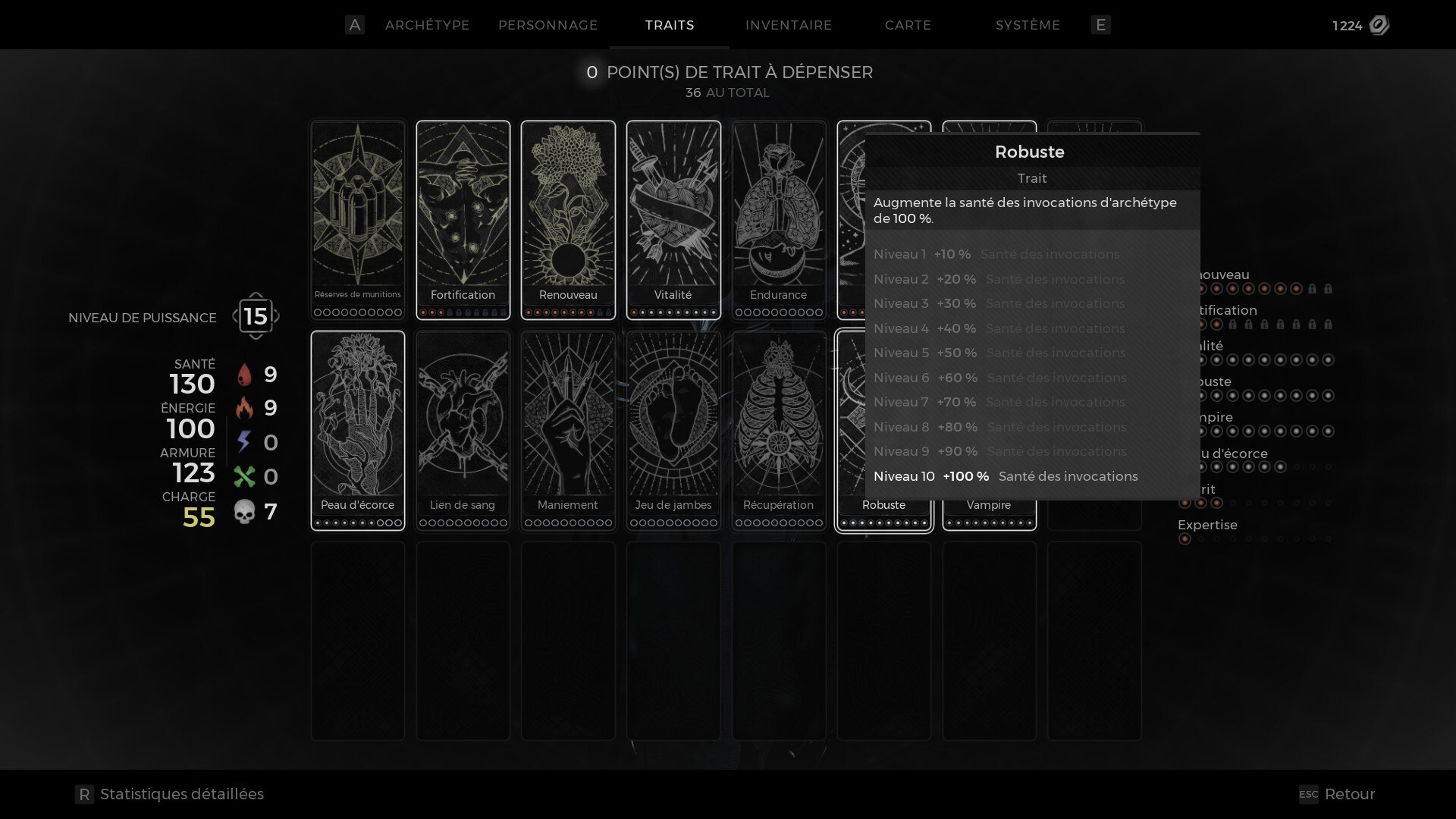Choose the Renouveau trait card

click(568, 221)
